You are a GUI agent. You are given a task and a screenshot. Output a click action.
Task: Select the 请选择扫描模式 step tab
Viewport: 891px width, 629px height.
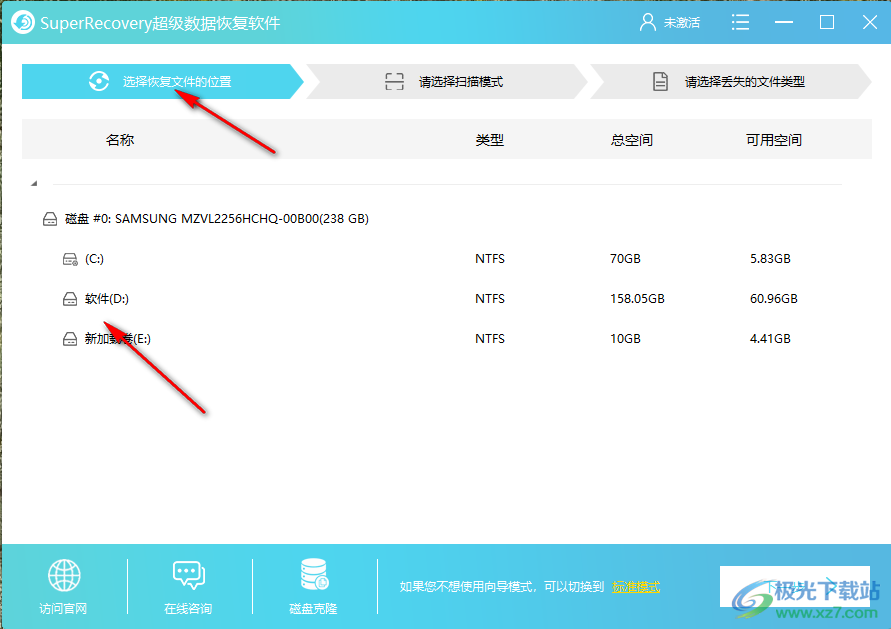click(447, 81)
